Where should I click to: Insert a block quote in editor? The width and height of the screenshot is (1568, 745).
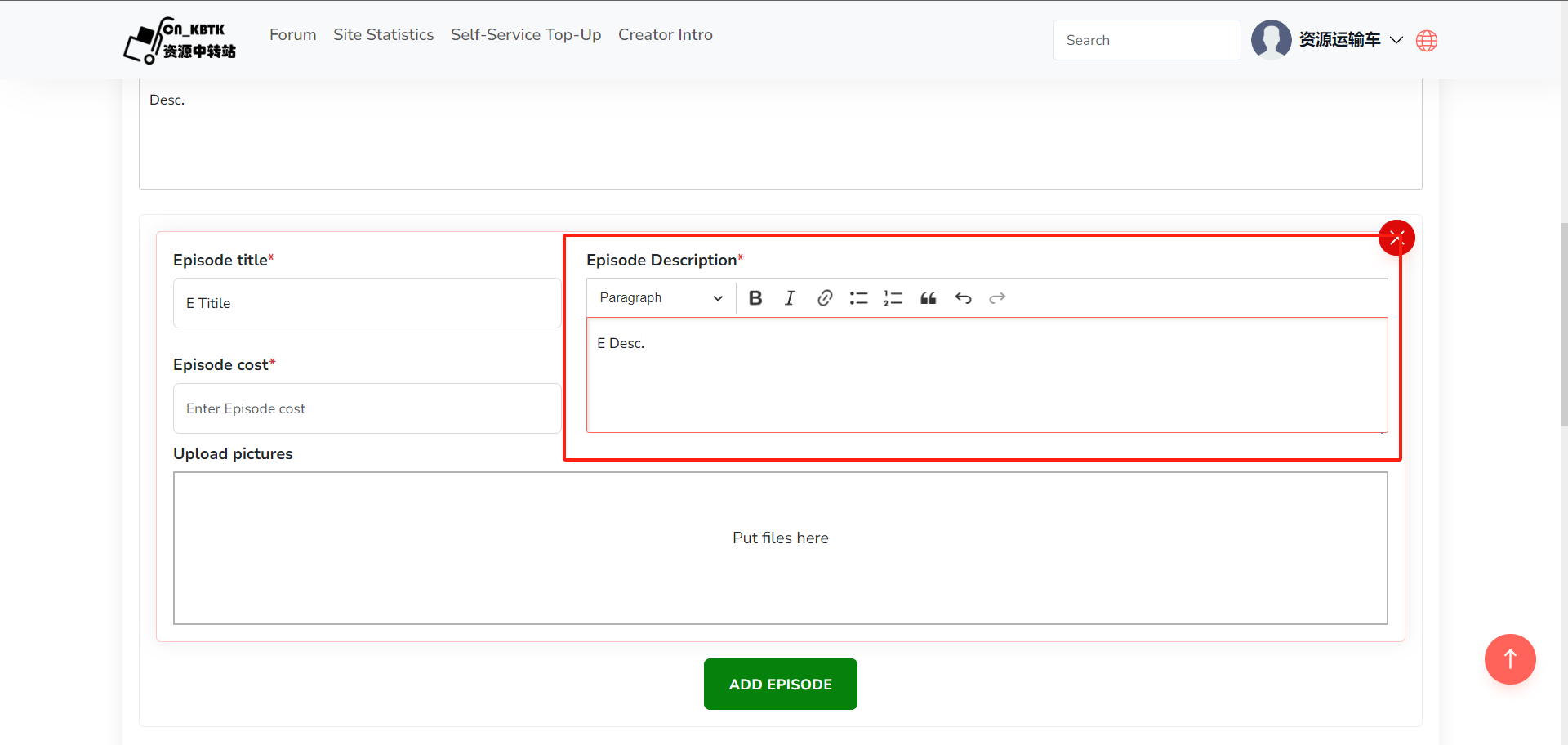(x=929, y=298)
